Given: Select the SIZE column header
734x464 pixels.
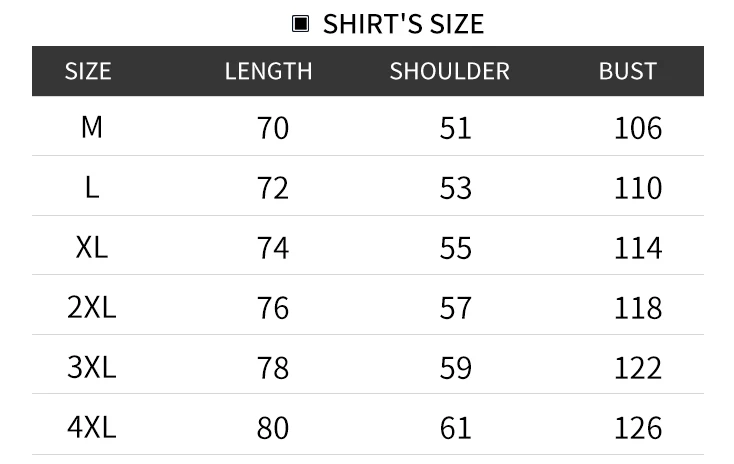Looking at the screenshot, I should point(88,71).
